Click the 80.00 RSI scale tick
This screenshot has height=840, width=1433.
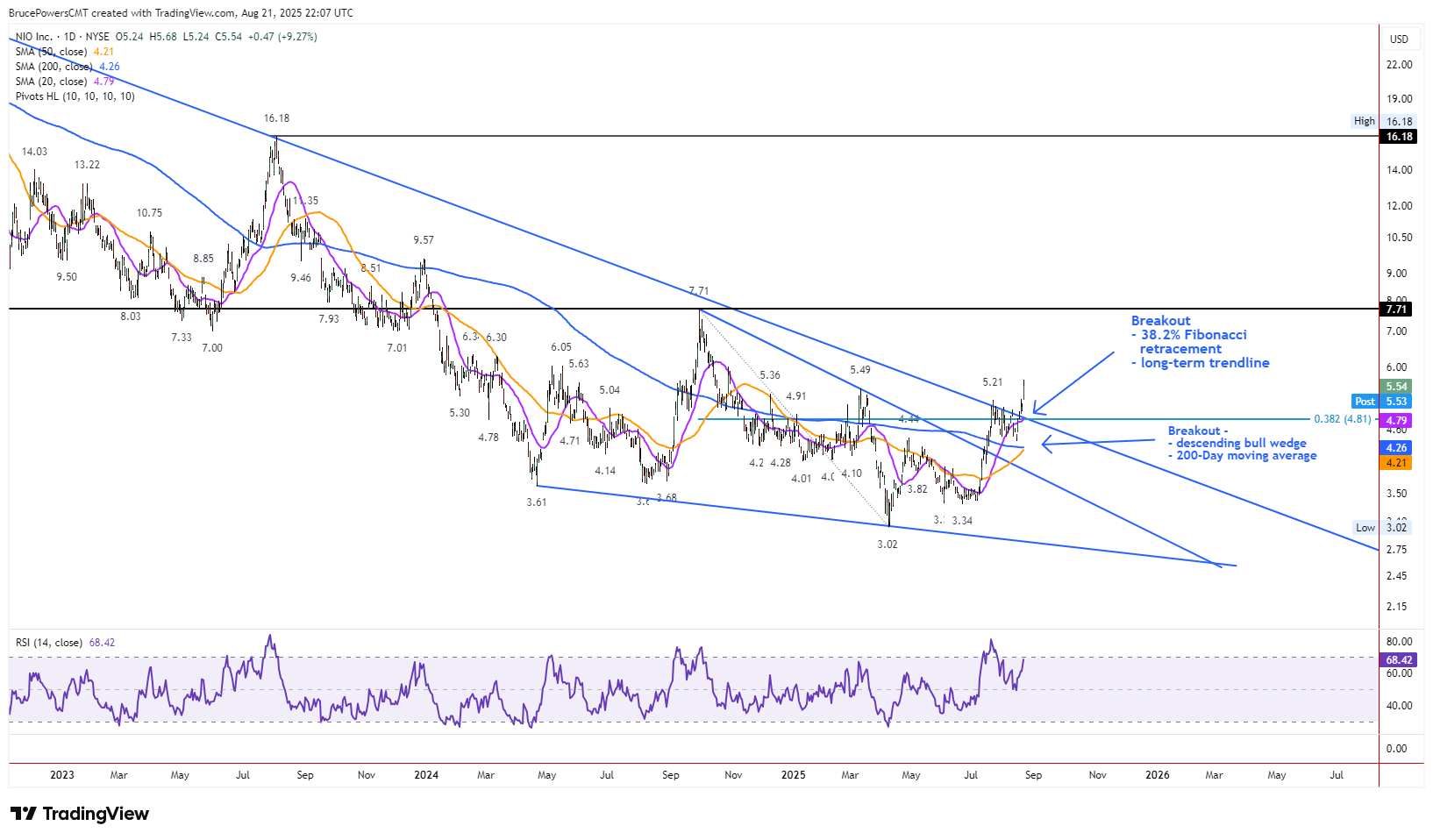pyautogui.click(x=1399, y=642)
